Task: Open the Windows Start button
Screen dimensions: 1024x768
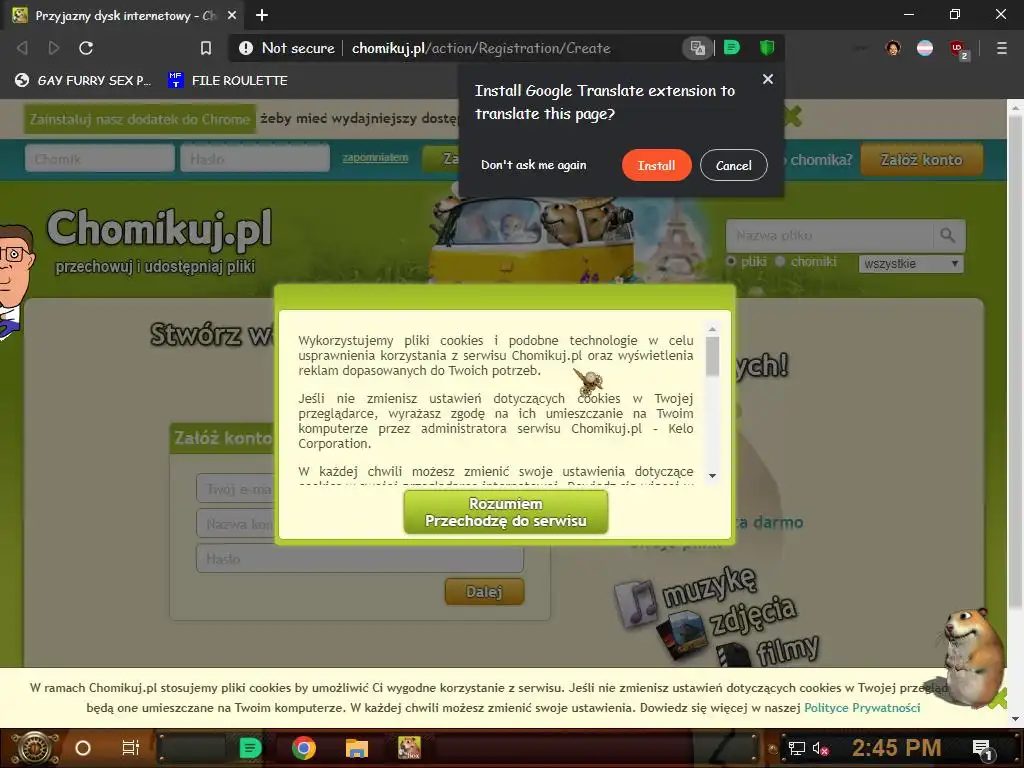Action: point(33,748)
